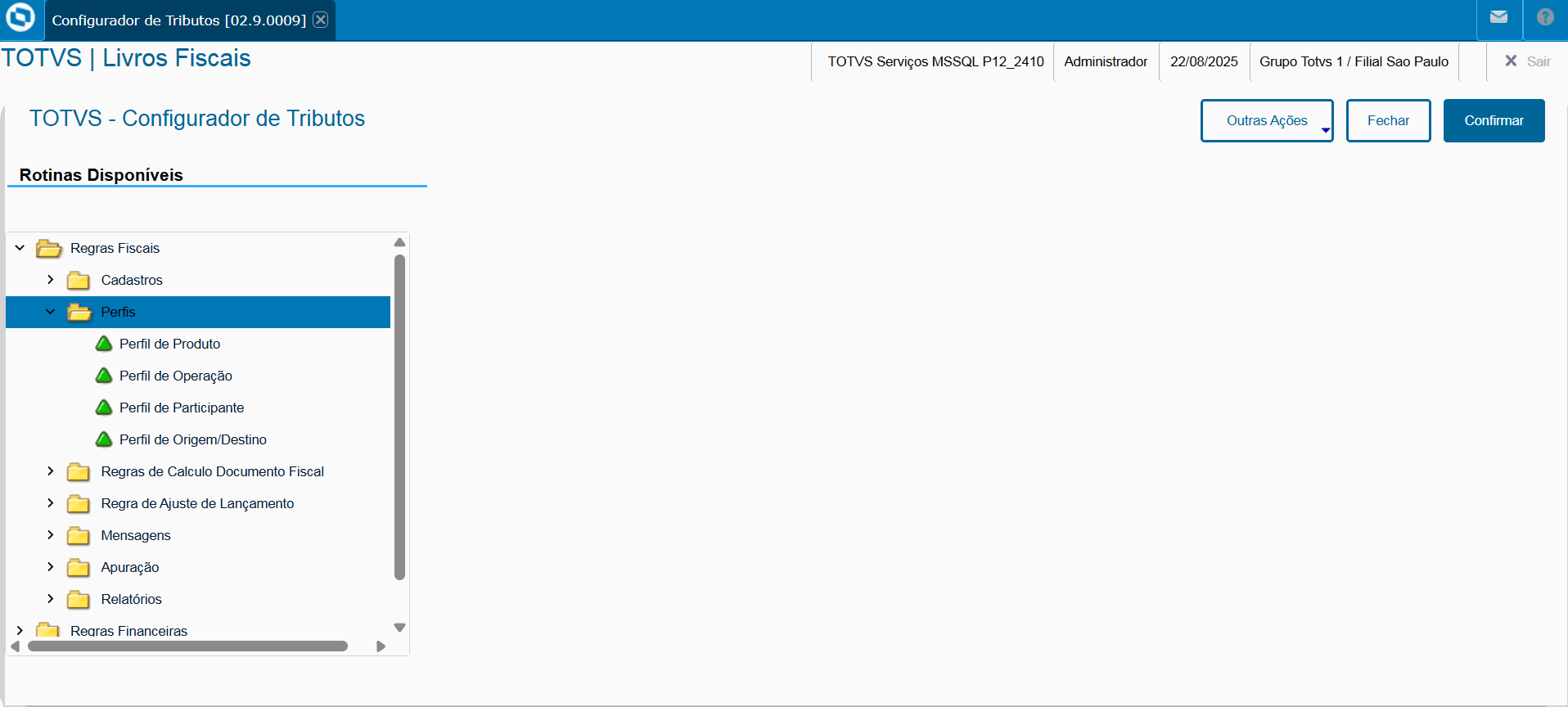The image size is (1568, 707).
Task: Select the Regras Financeiras tree item
Action: [x=128, y=631]
